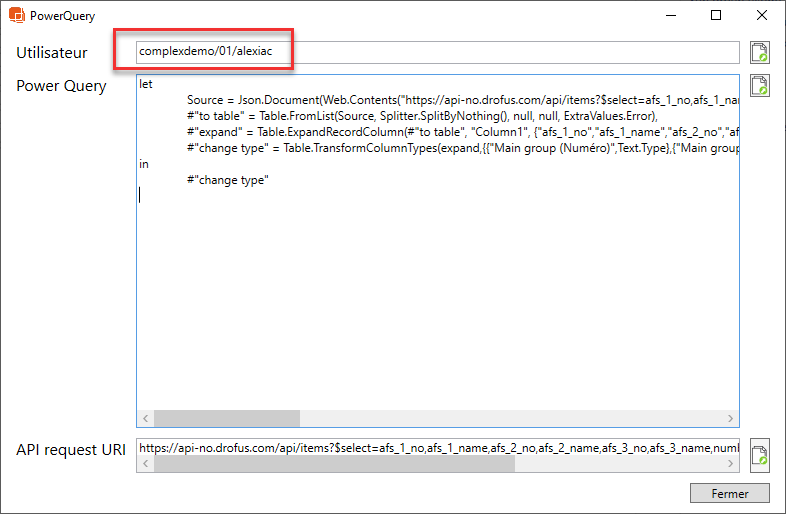Screen dimensions: 786x514
Task: Click left arrow of API URI scrollbar
Action: (144, 465)
